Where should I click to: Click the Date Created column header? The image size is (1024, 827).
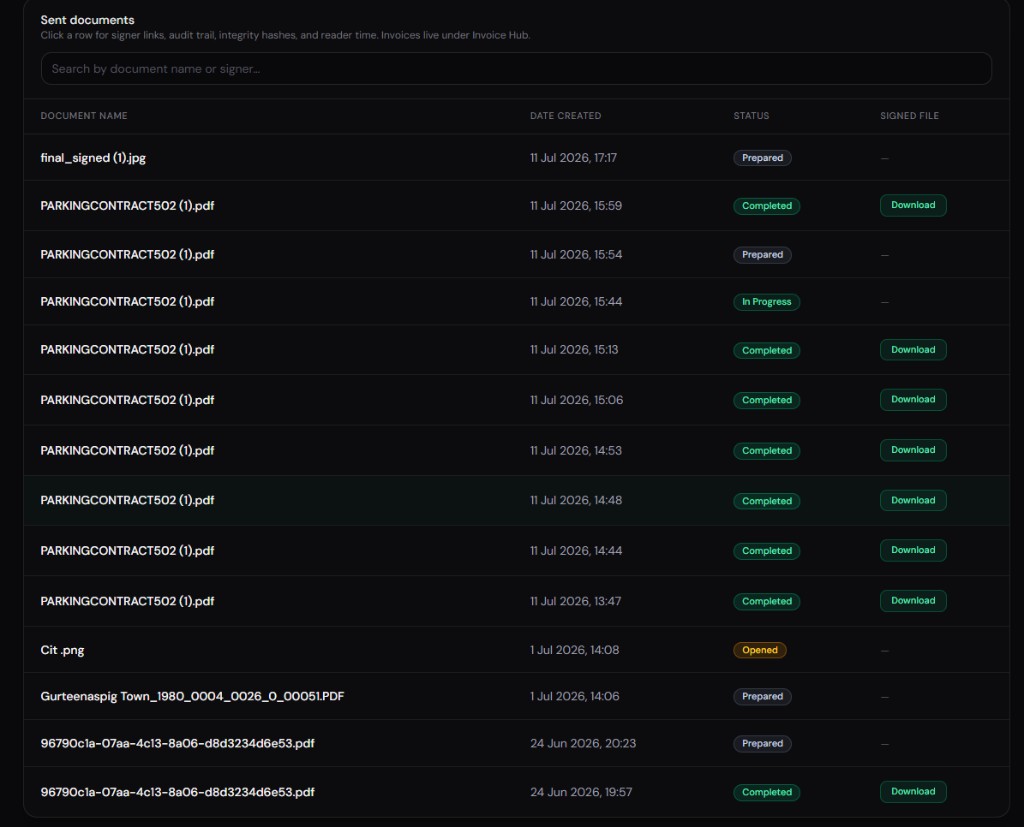coord(565,116)
